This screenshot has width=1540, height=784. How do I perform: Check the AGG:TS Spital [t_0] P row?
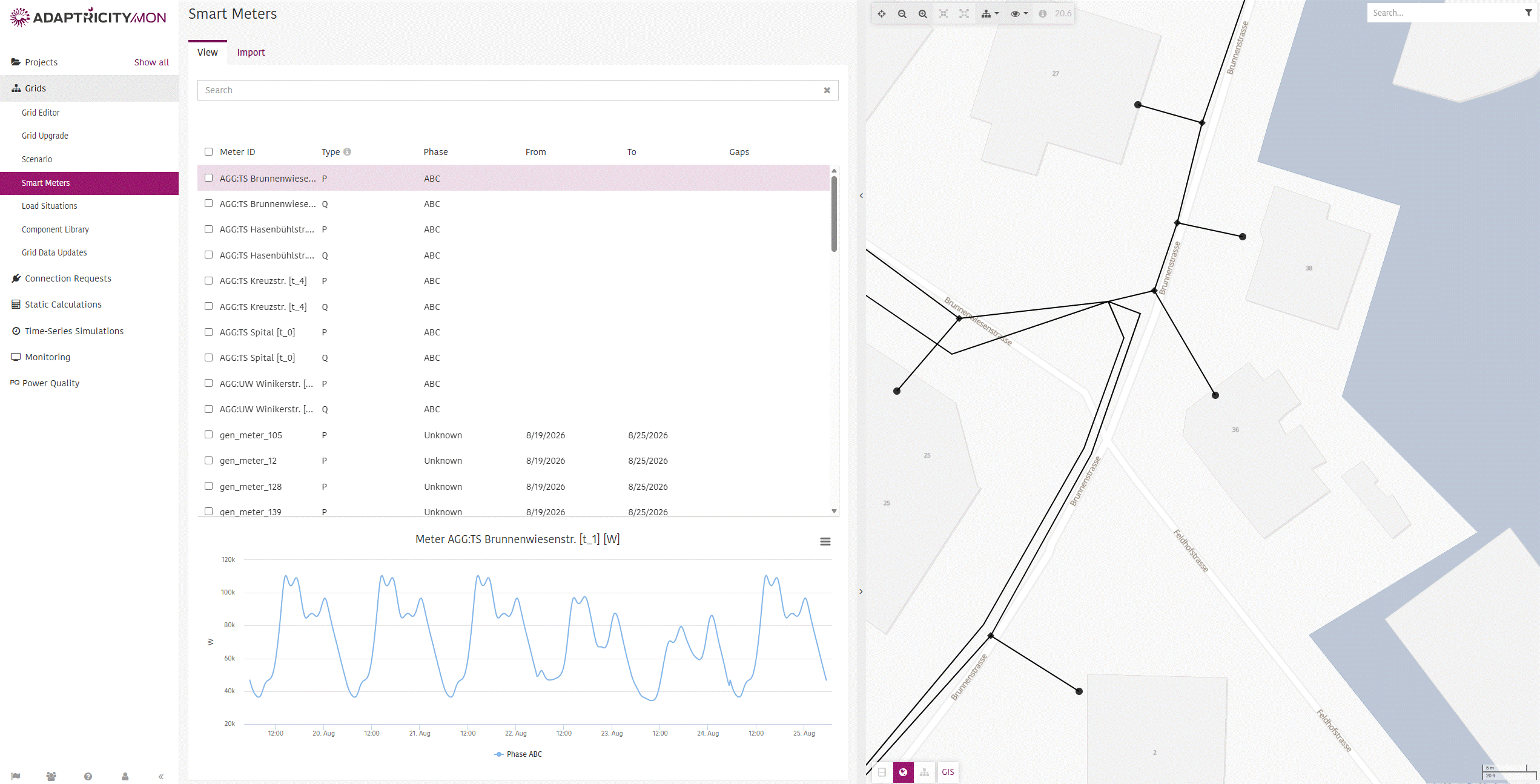click(208, 332)
